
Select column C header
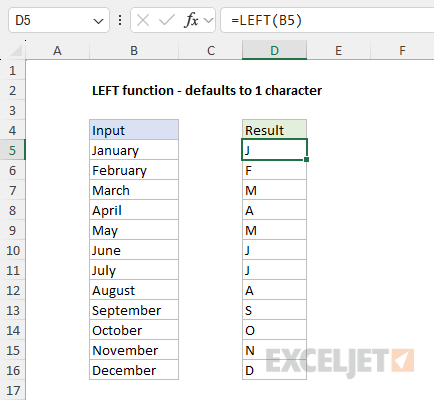211,51
